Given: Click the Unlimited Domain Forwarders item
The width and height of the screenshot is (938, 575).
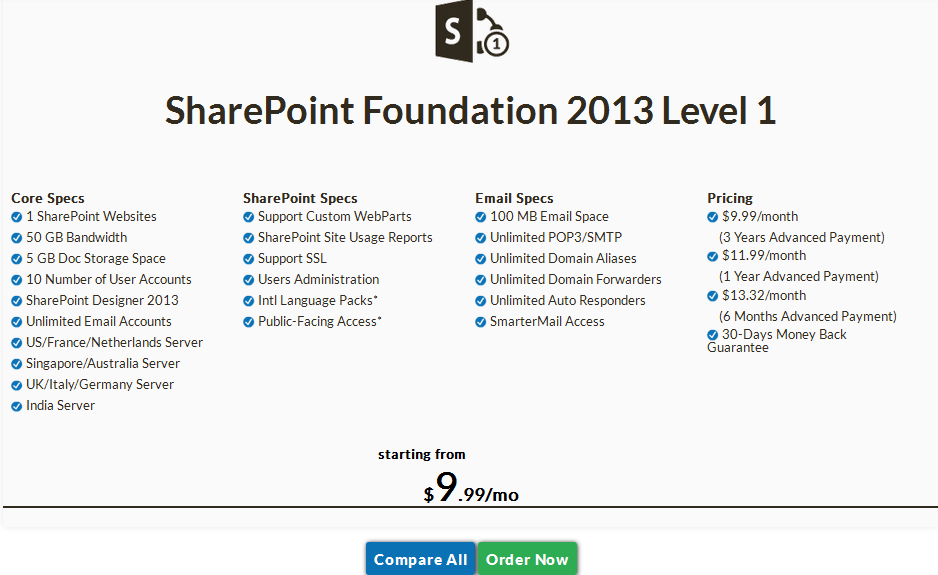Looking at the screenshot, I should click(575, 280).
